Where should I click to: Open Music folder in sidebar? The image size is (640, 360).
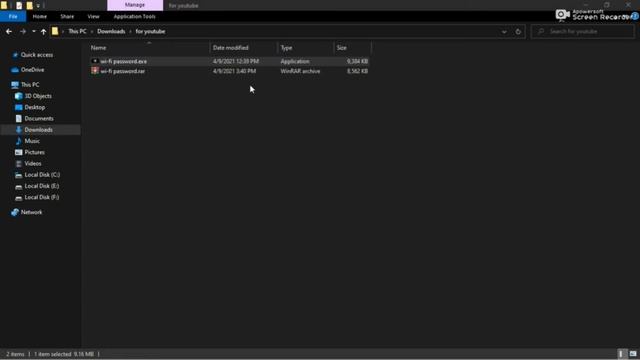(32, 141)
